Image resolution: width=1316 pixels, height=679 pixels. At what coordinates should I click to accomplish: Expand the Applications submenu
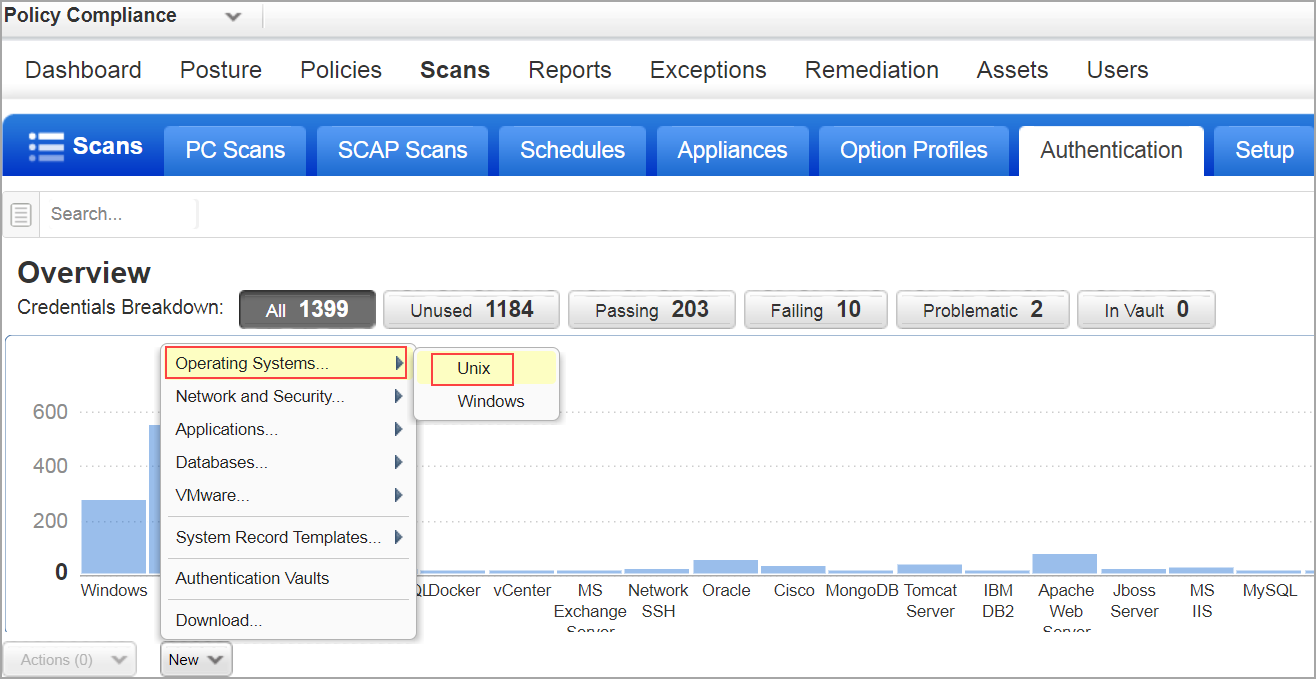[288, 429]
